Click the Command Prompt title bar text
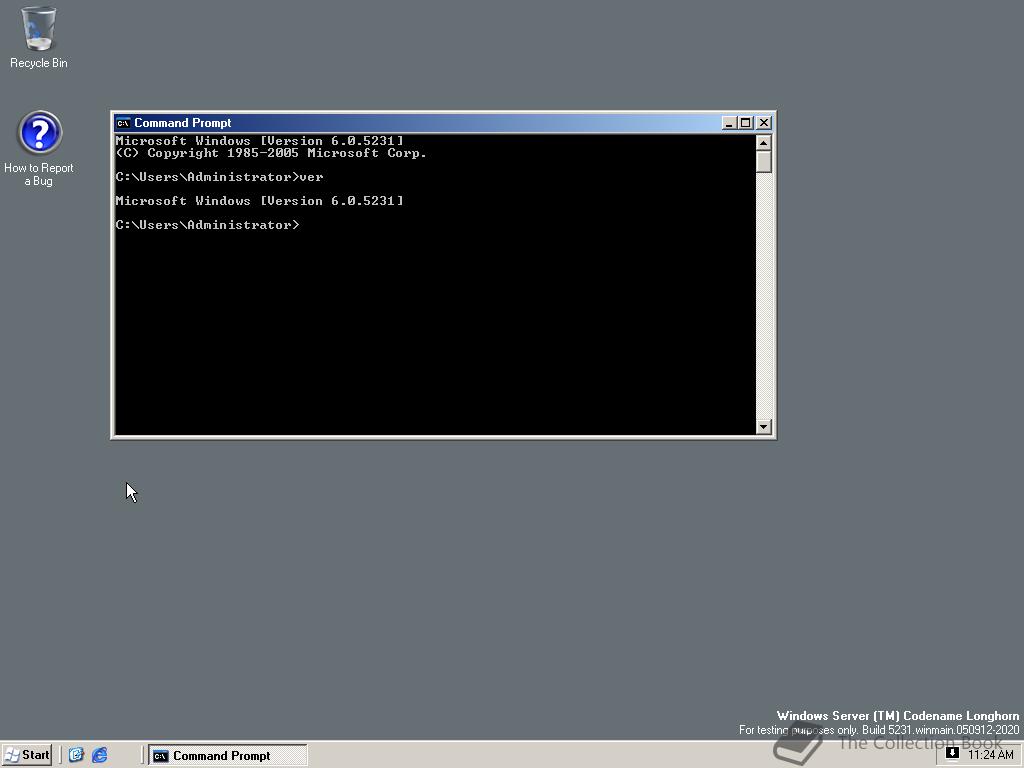The width and height of the screenshot is (1024, 768). point(183,123)
